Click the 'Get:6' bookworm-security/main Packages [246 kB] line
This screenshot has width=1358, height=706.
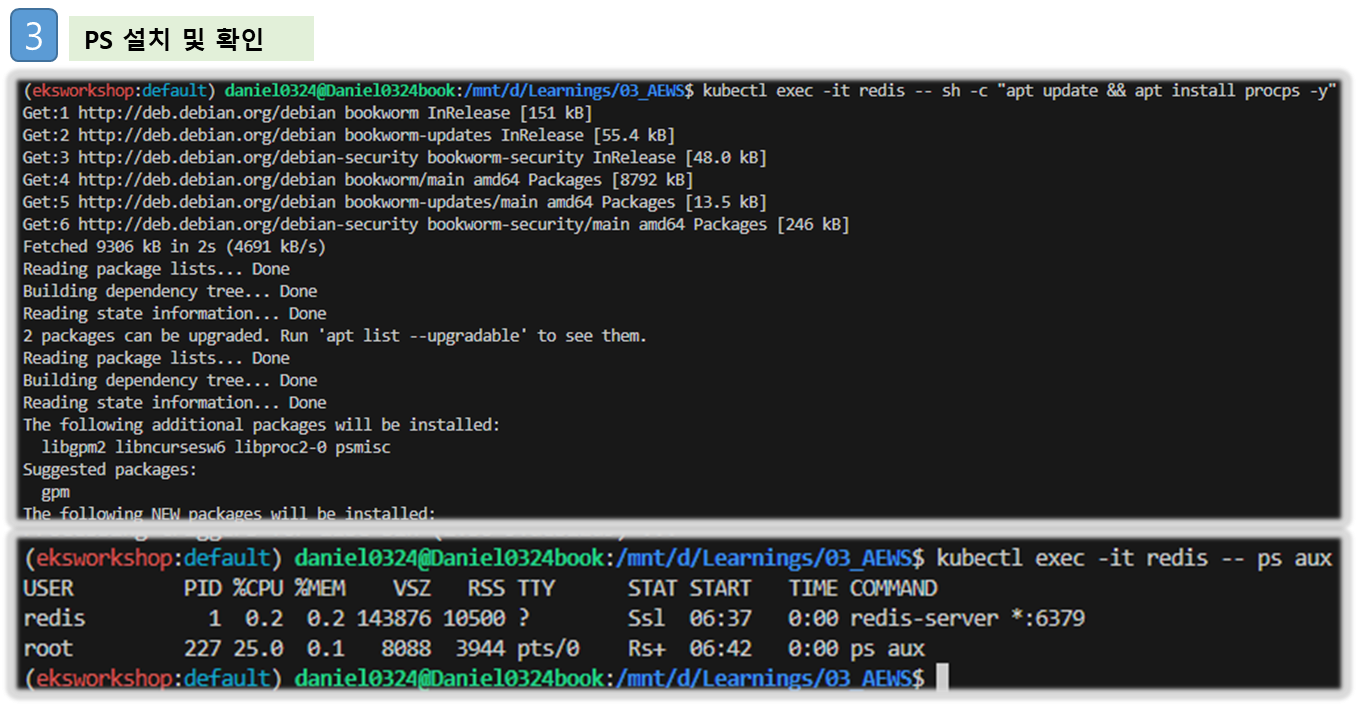click(435, 224)
